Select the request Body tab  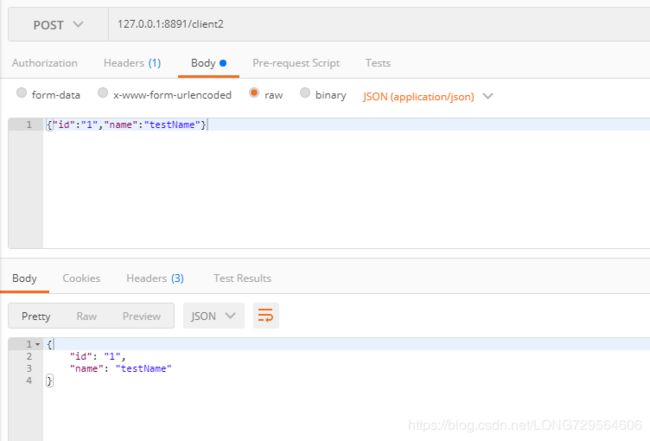tap(209, 63)
